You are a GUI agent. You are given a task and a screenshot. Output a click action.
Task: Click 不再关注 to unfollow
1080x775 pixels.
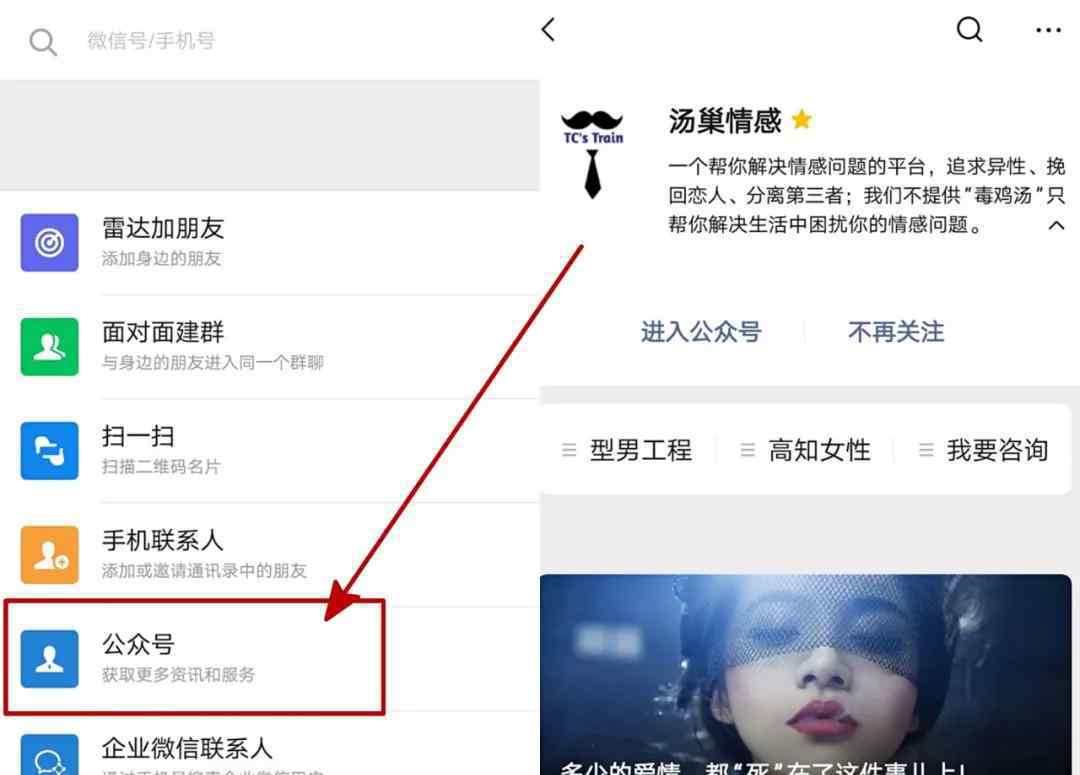click(896, 332)
